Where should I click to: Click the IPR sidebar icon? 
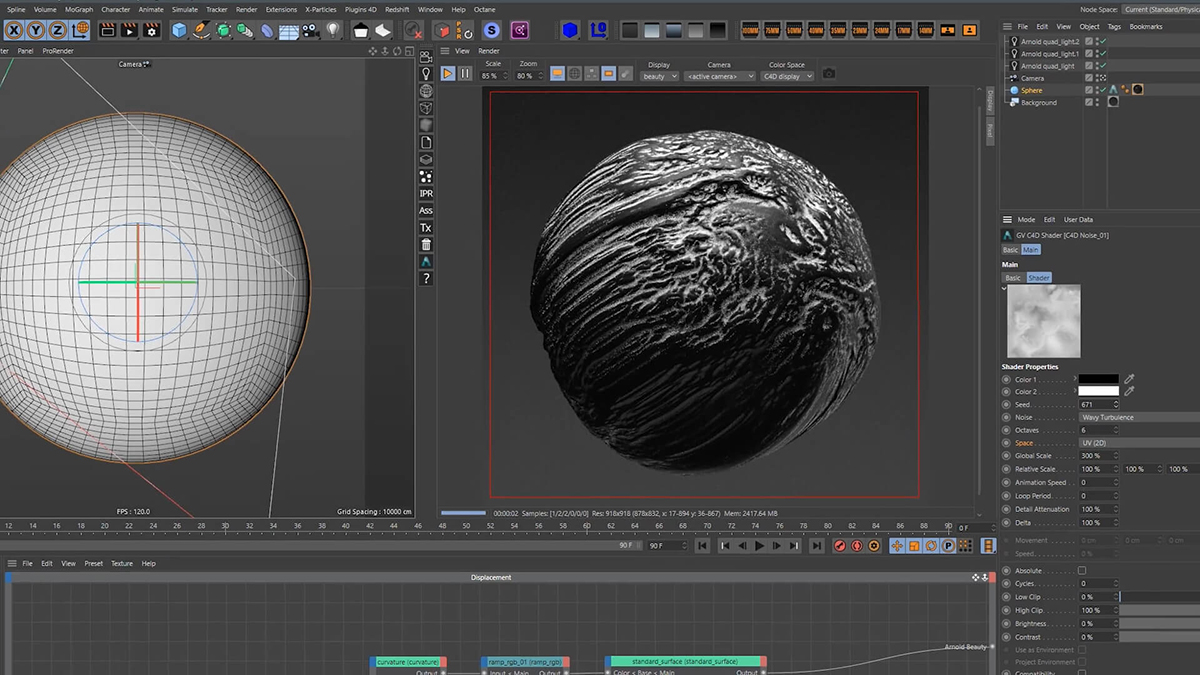click(x=426, y=193)
